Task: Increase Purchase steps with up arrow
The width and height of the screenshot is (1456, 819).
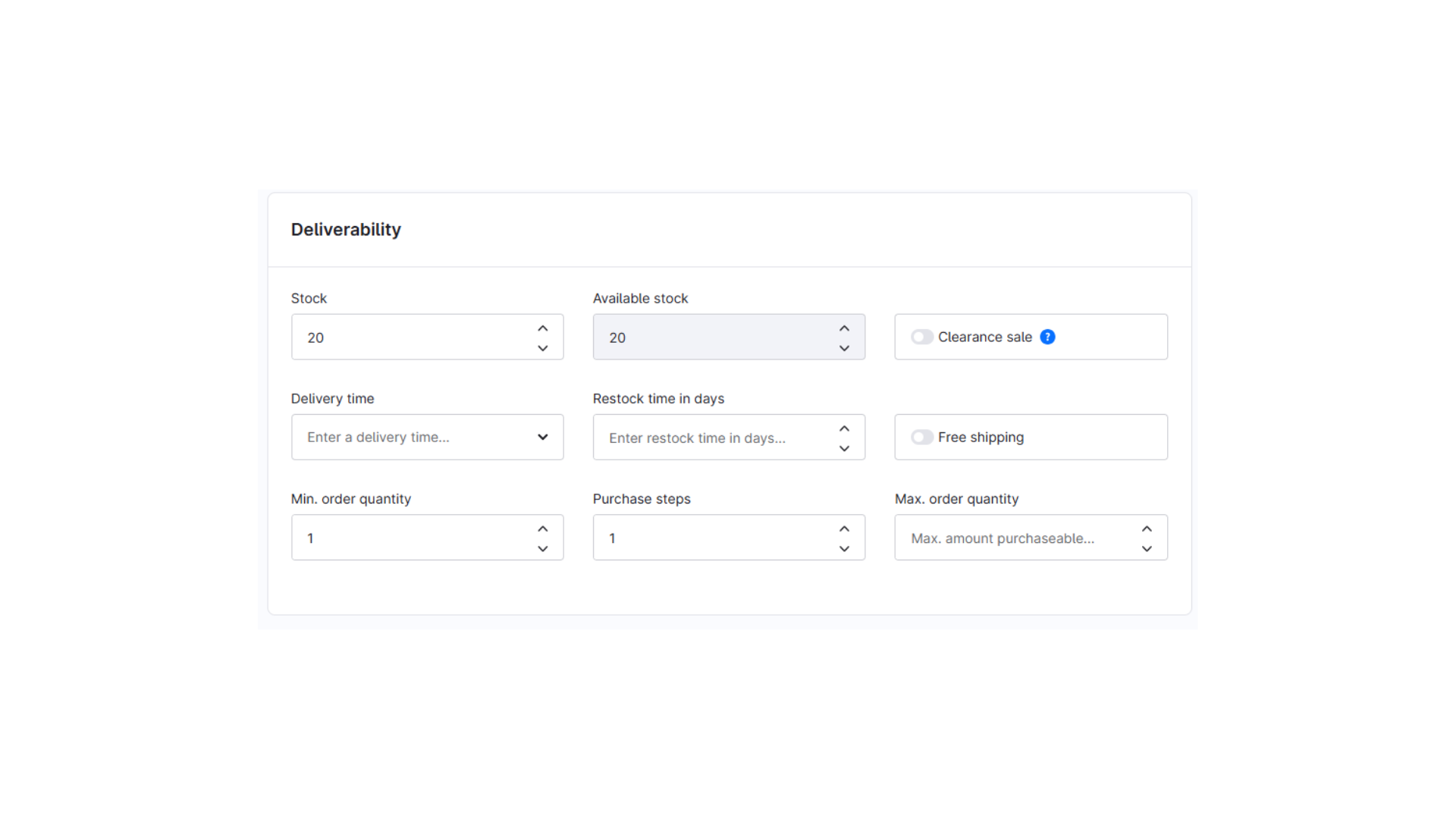Action: coord(844,529)
